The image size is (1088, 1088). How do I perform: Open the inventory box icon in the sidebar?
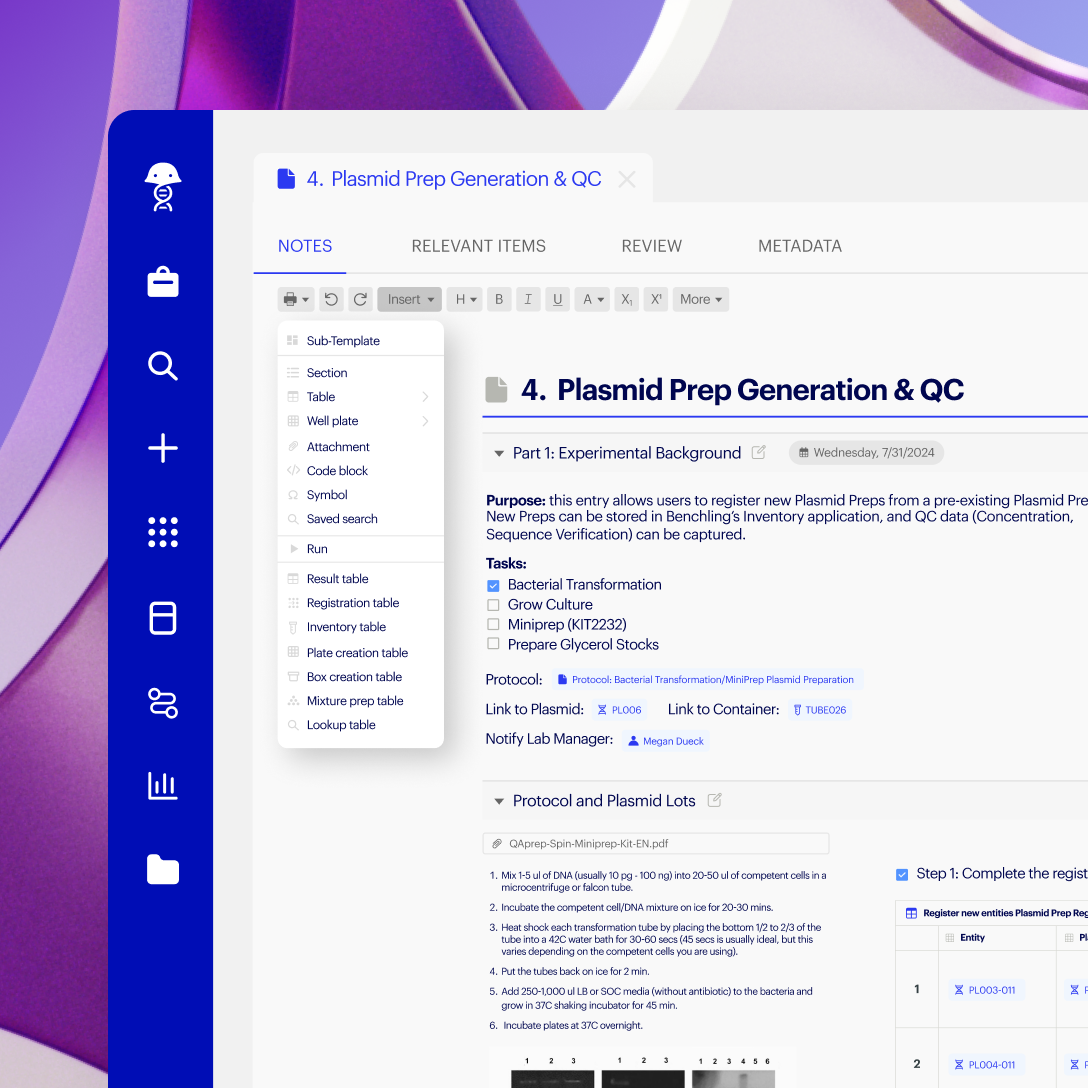[163, 618]
